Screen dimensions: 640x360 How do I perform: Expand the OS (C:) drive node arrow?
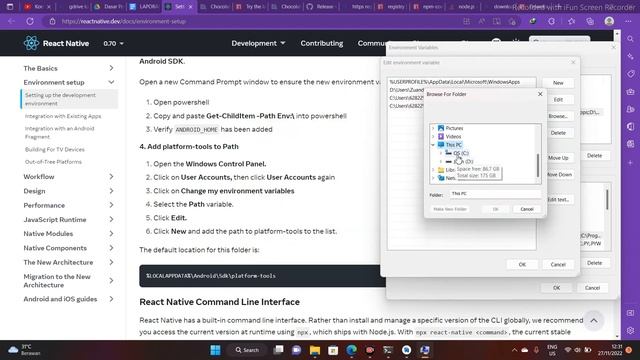tap(441, 153)
